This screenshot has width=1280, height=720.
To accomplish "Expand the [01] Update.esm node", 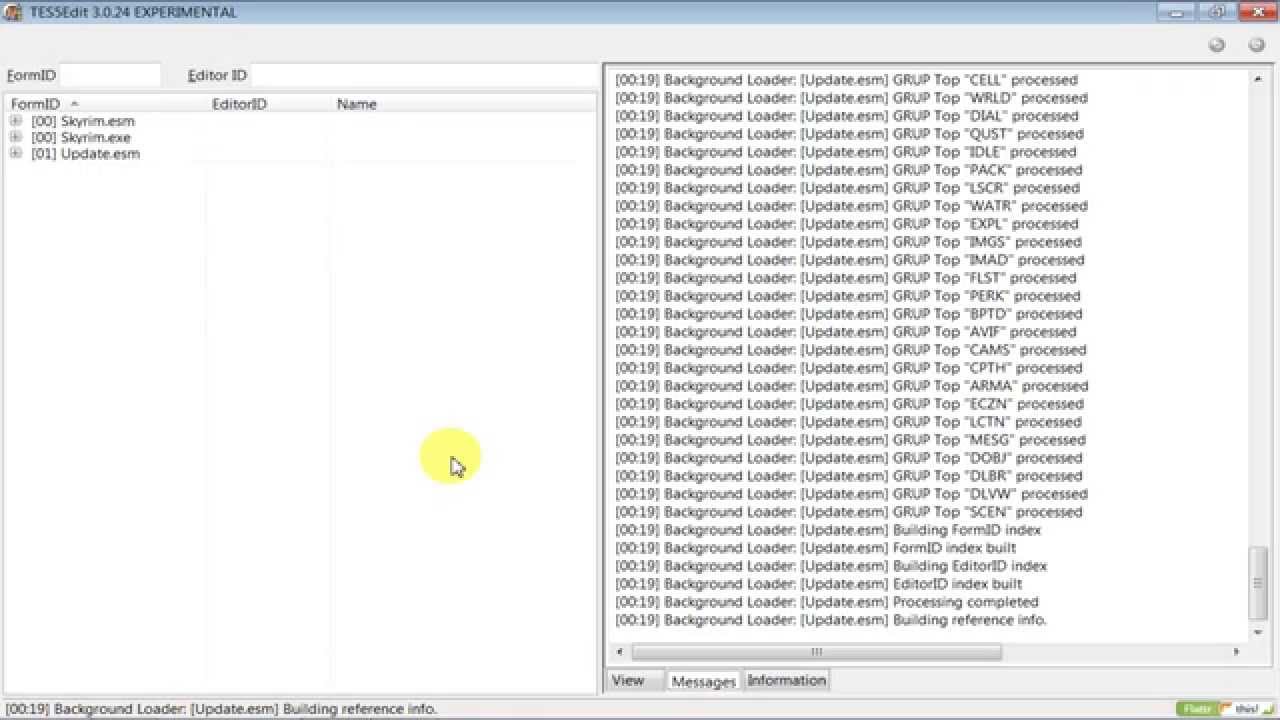I will 16,153.
